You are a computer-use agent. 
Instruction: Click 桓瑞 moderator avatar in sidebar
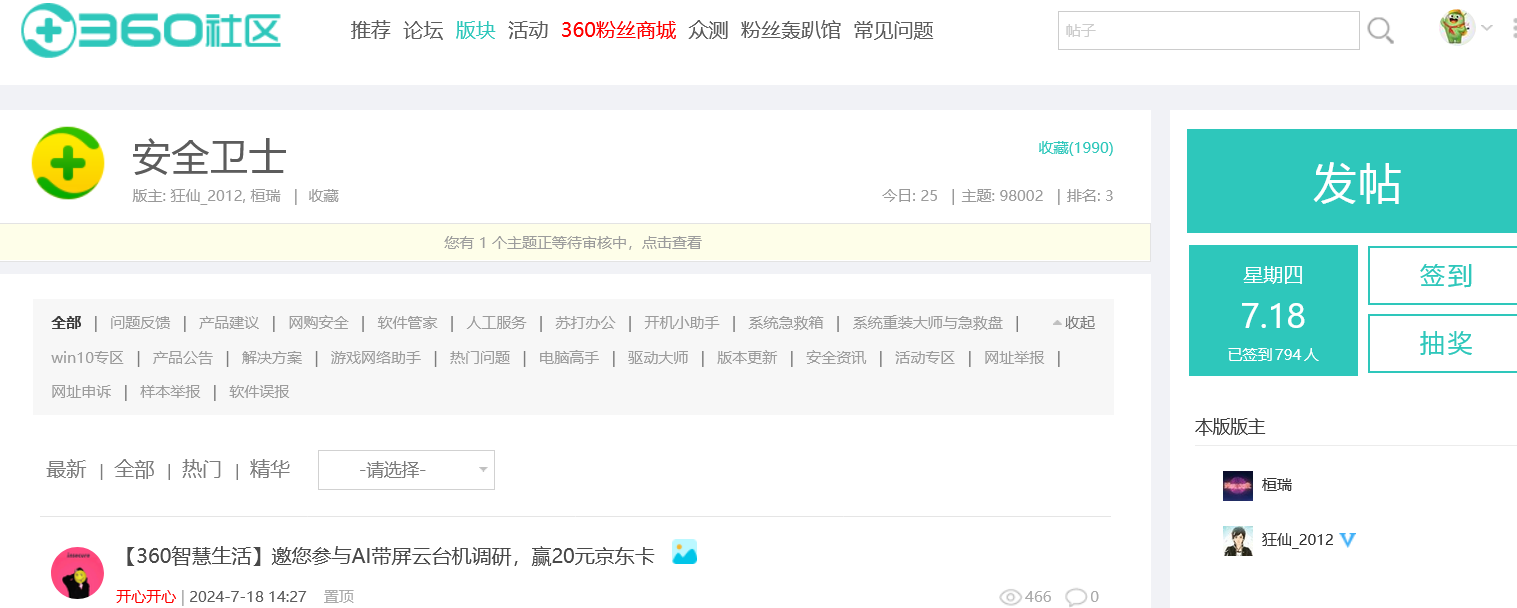point(1238,485)
